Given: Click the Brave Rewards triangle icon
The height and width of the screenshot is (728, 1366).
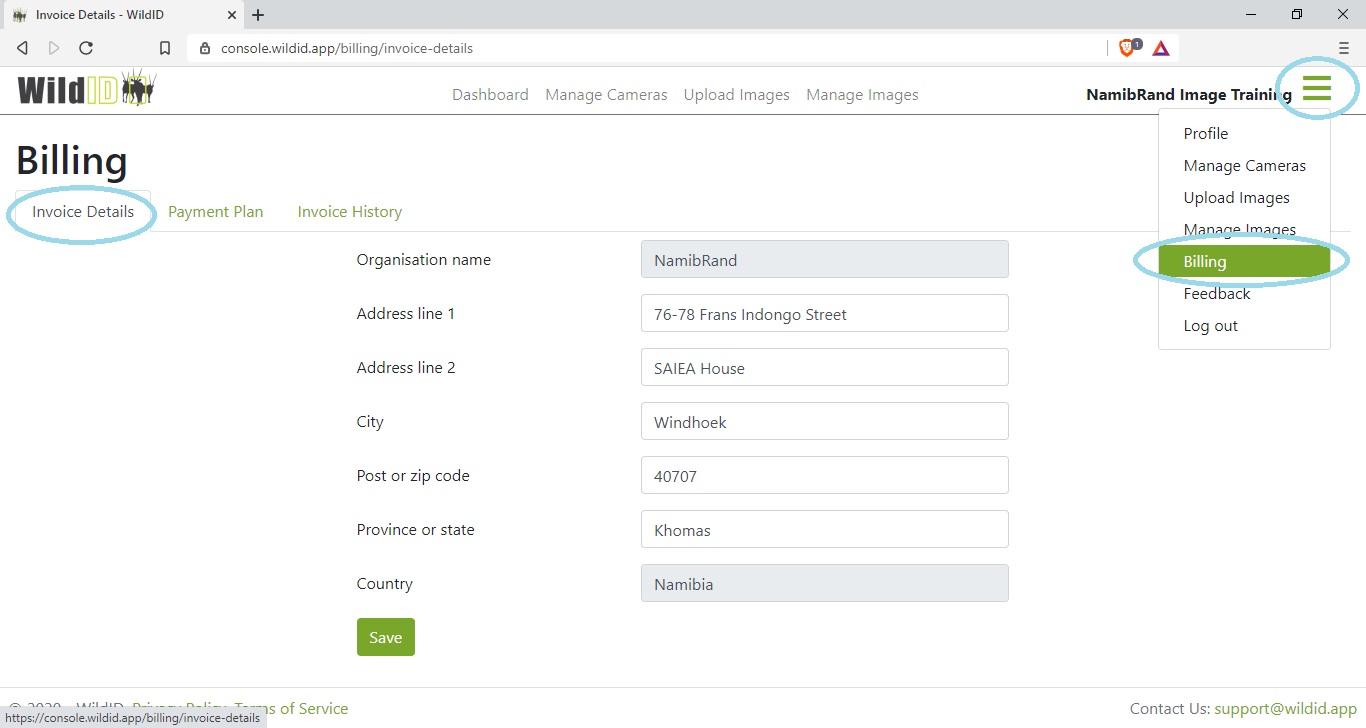Looking at the screenshot, I should (x=1161, y=48).
